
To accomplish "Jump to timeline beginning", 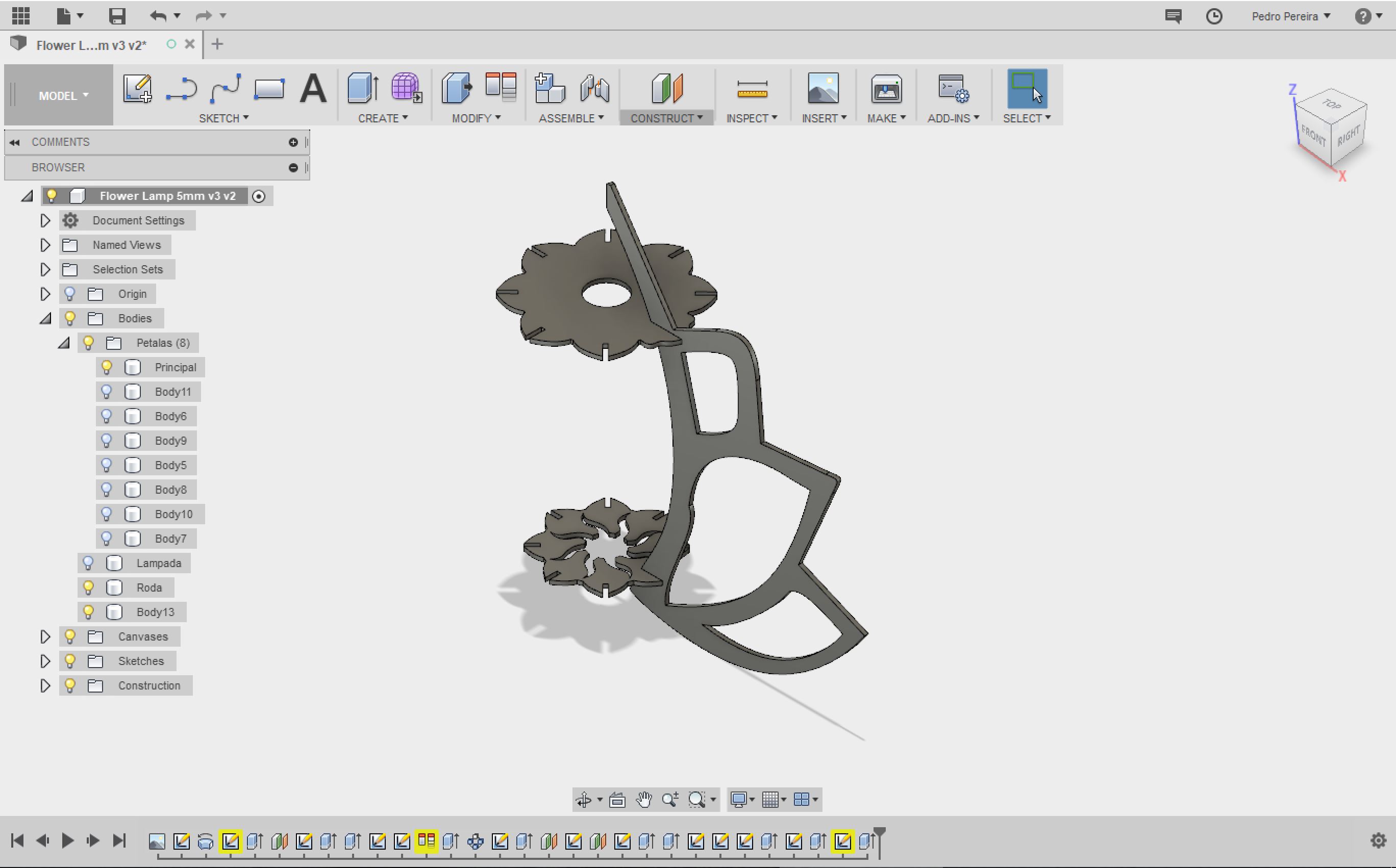I will 17,841.
